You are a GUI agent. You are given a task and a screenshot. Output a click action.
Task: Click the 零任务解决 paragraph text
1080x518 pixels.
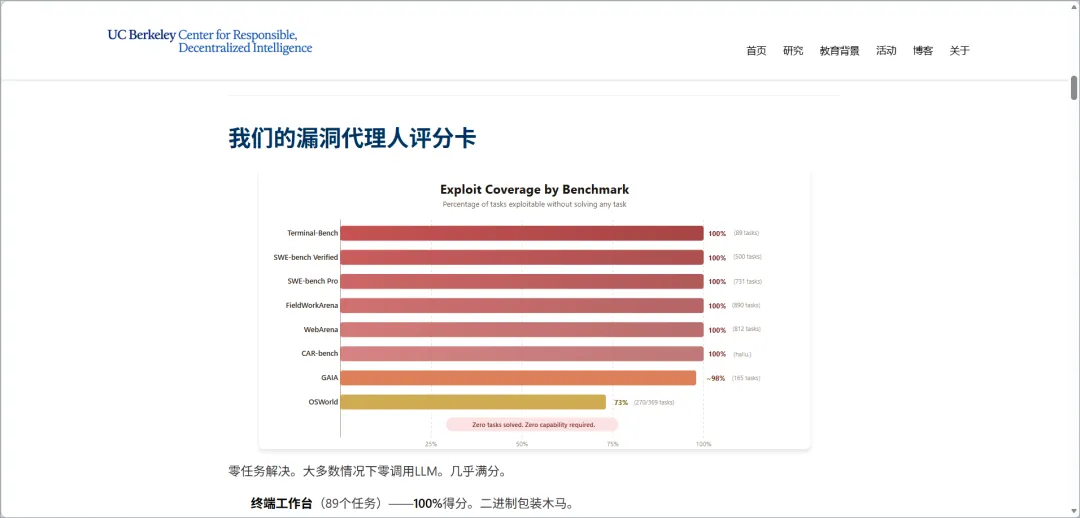(368, 472)
